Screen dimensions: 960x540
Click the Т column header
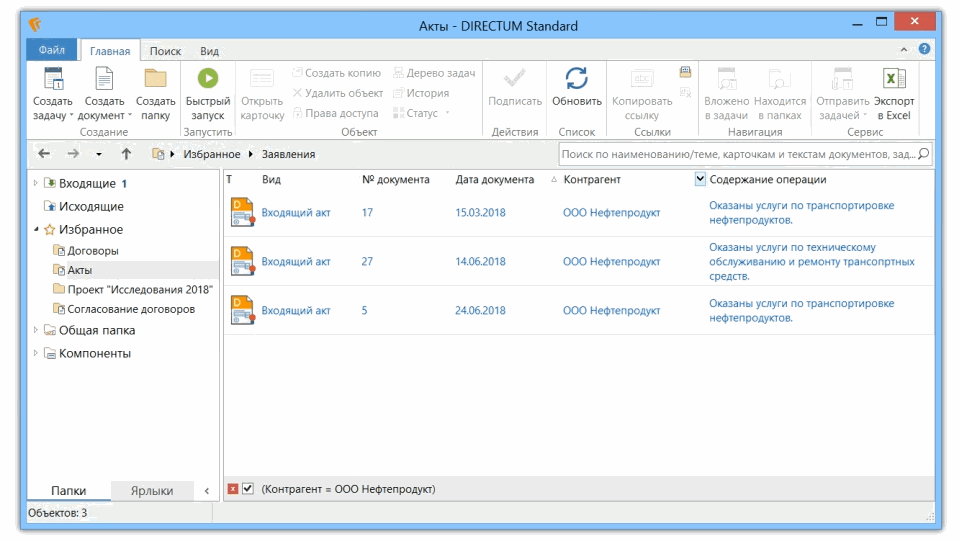230,179
